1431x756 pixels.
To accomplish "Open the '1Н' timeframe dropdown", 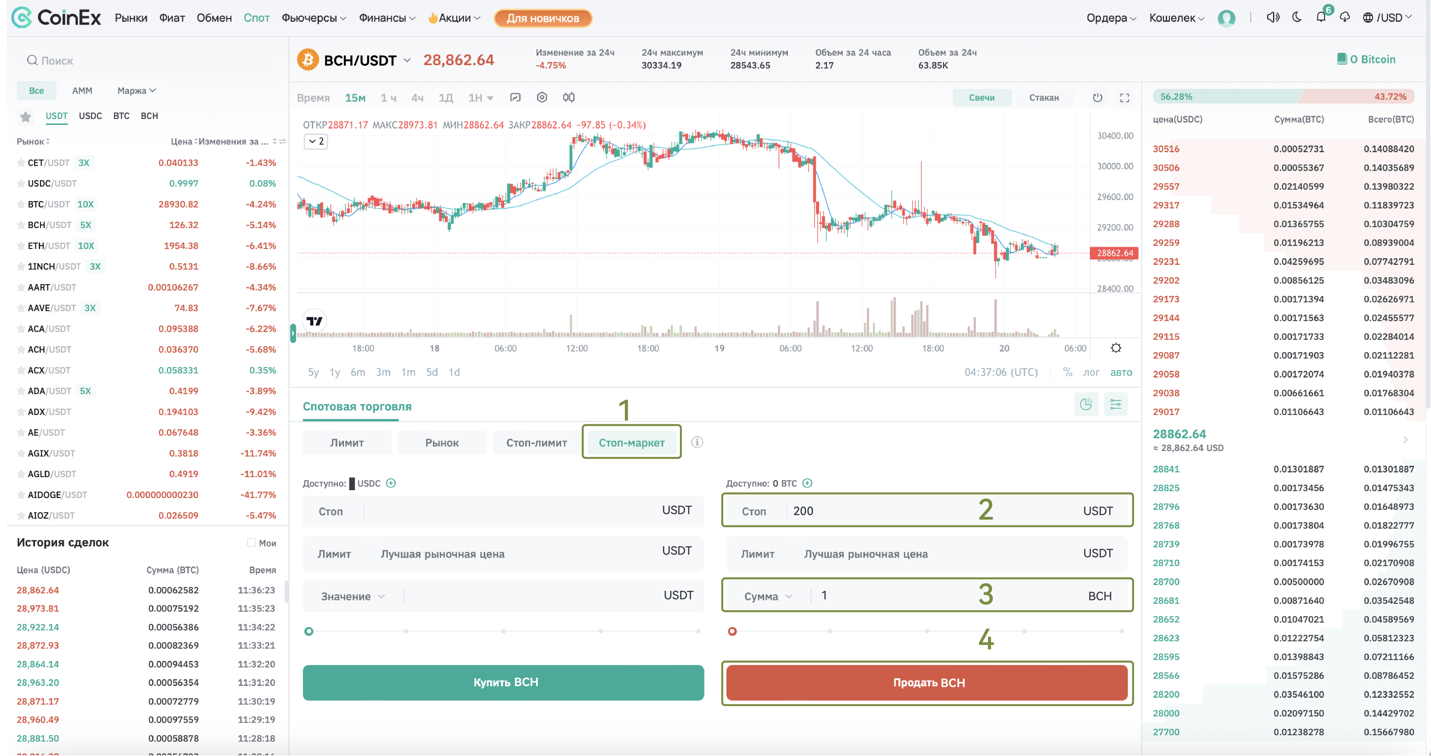I will coord(481,98).
